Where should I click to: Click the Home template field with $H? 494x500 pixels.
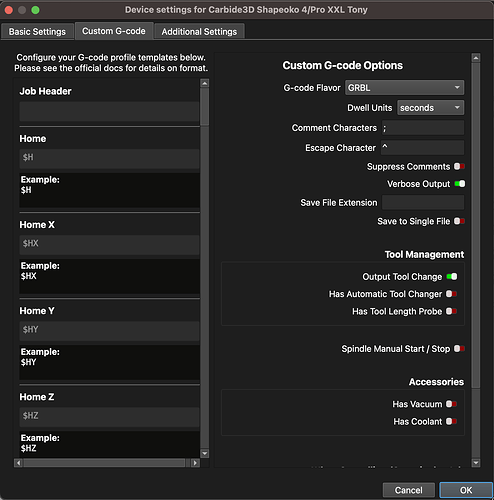click(109, 159)
